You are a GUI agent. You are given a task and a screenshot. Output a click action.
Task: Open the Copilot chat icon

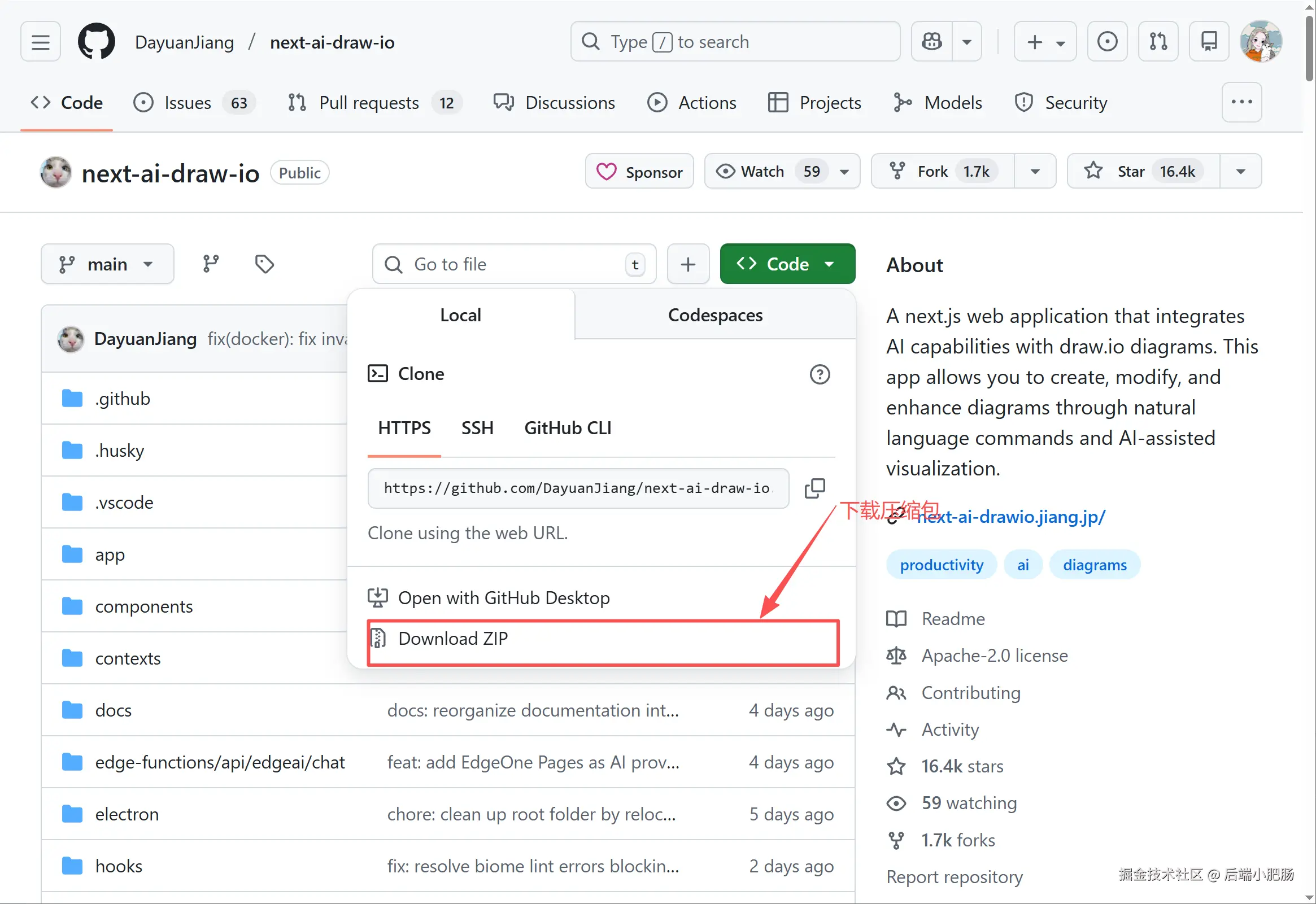tap(932, 42)
